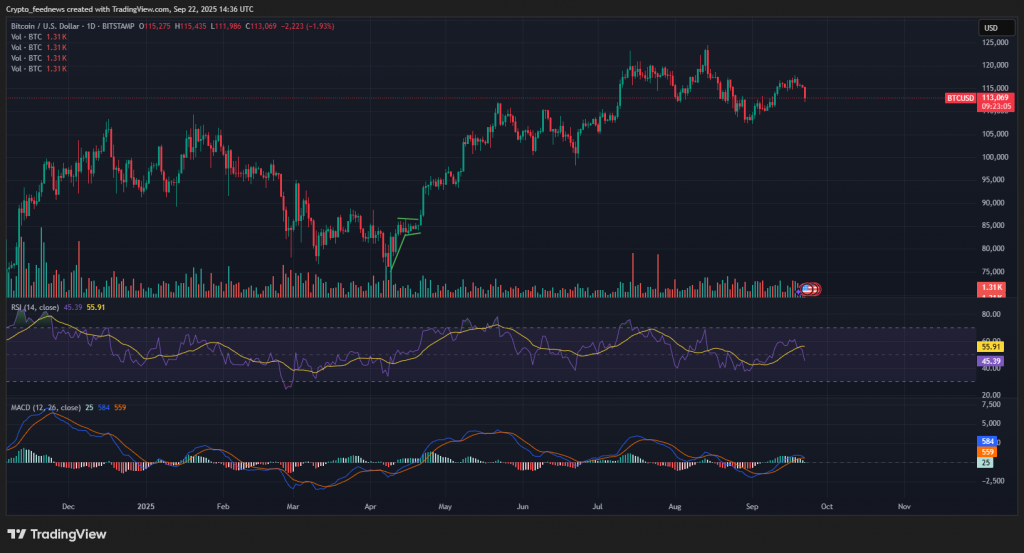The width and height of the screenshot is (1024, 553).
Task: Click the TradingView logo icon
Action: (x=17, y=534)
